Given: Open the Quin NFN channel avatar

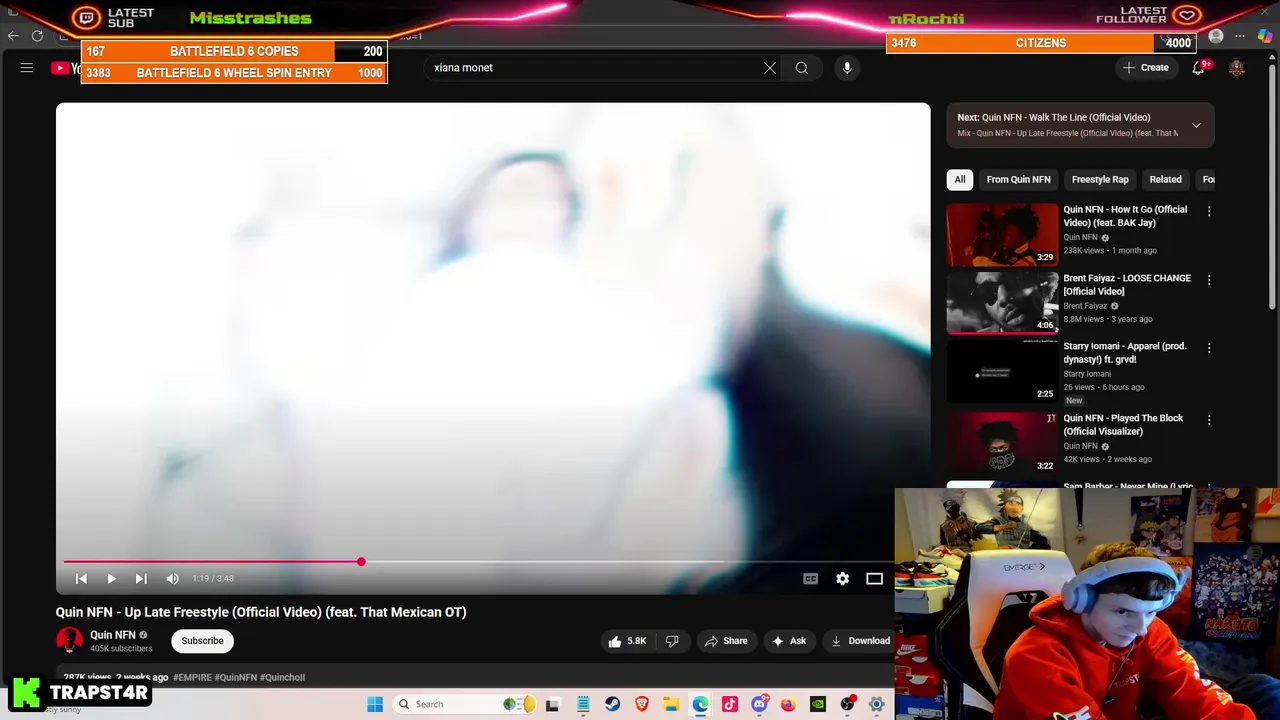Looking at the screenshot, I should point(69,641).
